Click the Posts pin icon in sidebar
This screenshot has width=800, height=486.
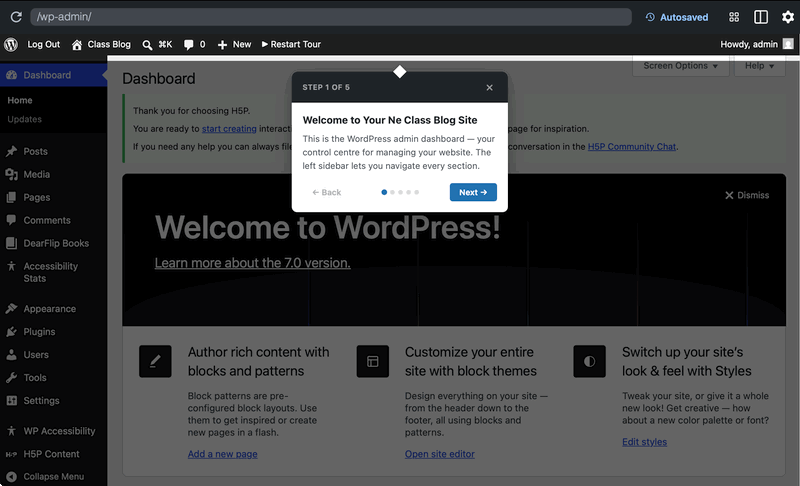click(x=11, y=151)
